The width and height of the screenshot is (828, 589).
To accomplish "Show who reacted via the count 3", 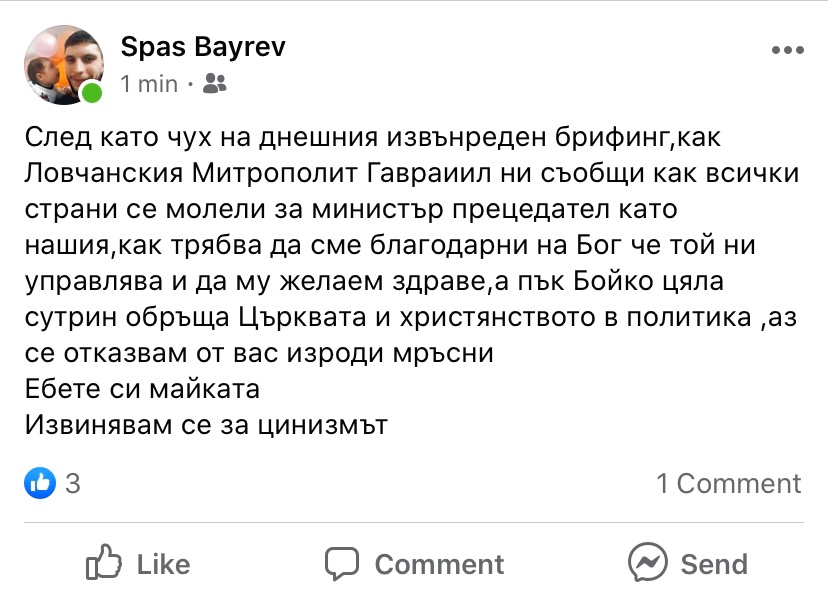I will point(72,484).
